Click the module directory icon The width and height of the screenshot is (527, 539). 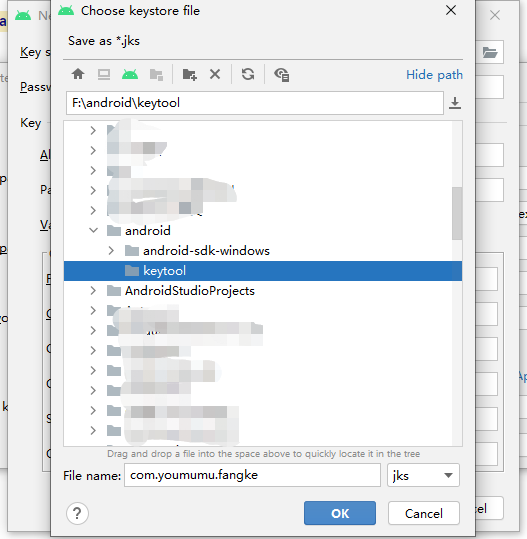pos(156,75)
